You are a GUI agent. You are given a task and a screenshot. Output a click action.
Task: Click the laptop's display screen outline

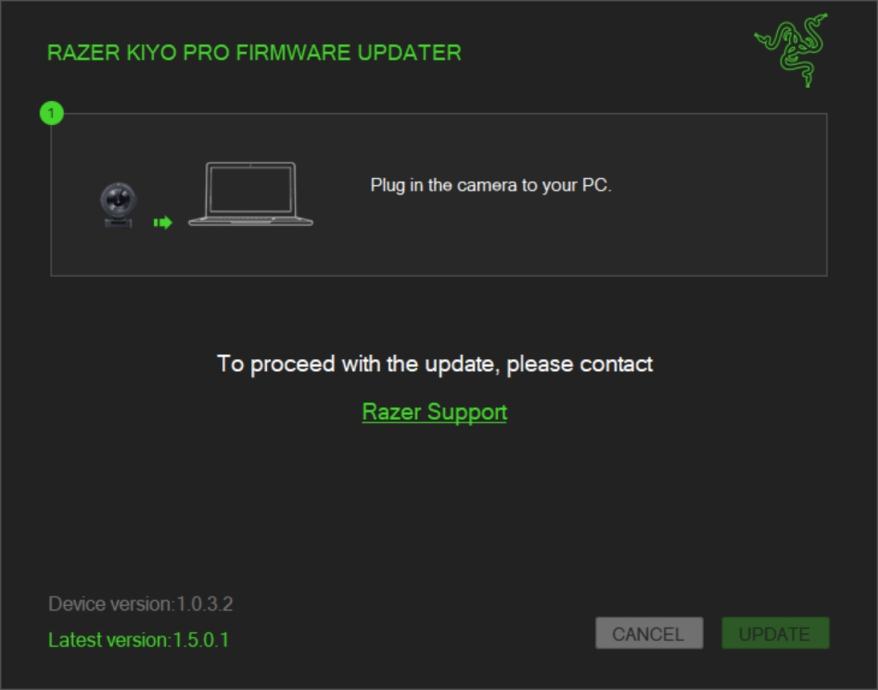click(250, 188)
